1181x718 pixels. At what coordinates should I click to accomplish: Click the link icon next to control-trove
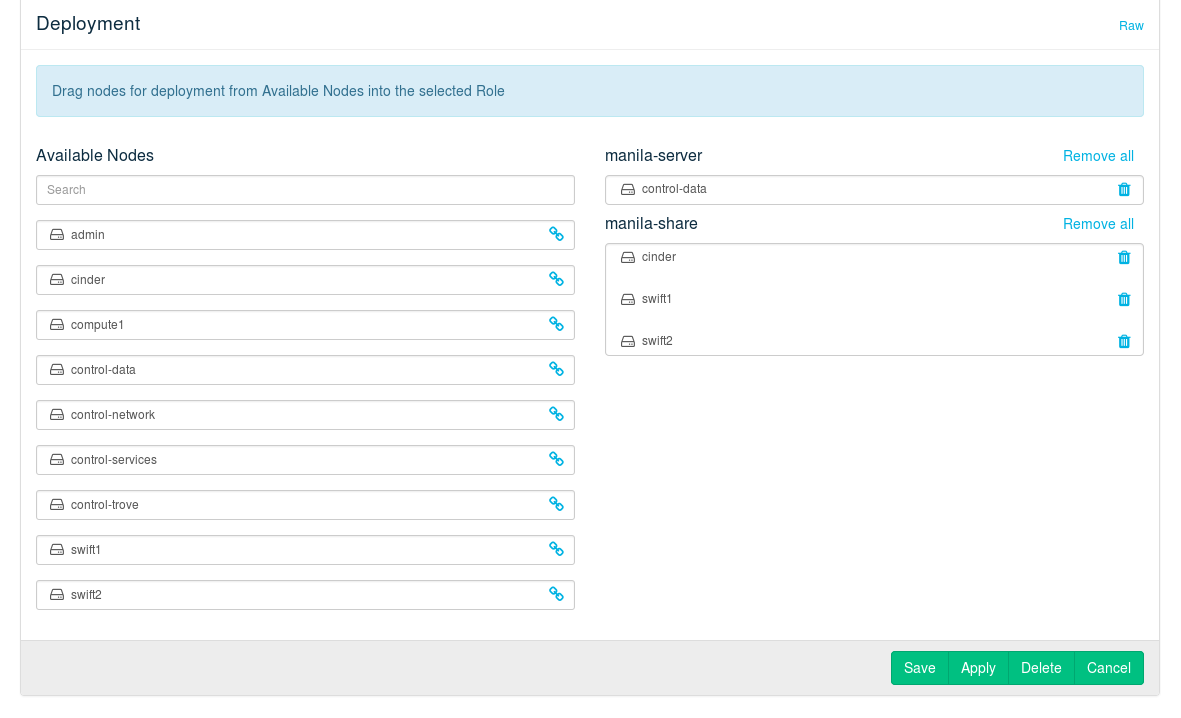(556, 504)
